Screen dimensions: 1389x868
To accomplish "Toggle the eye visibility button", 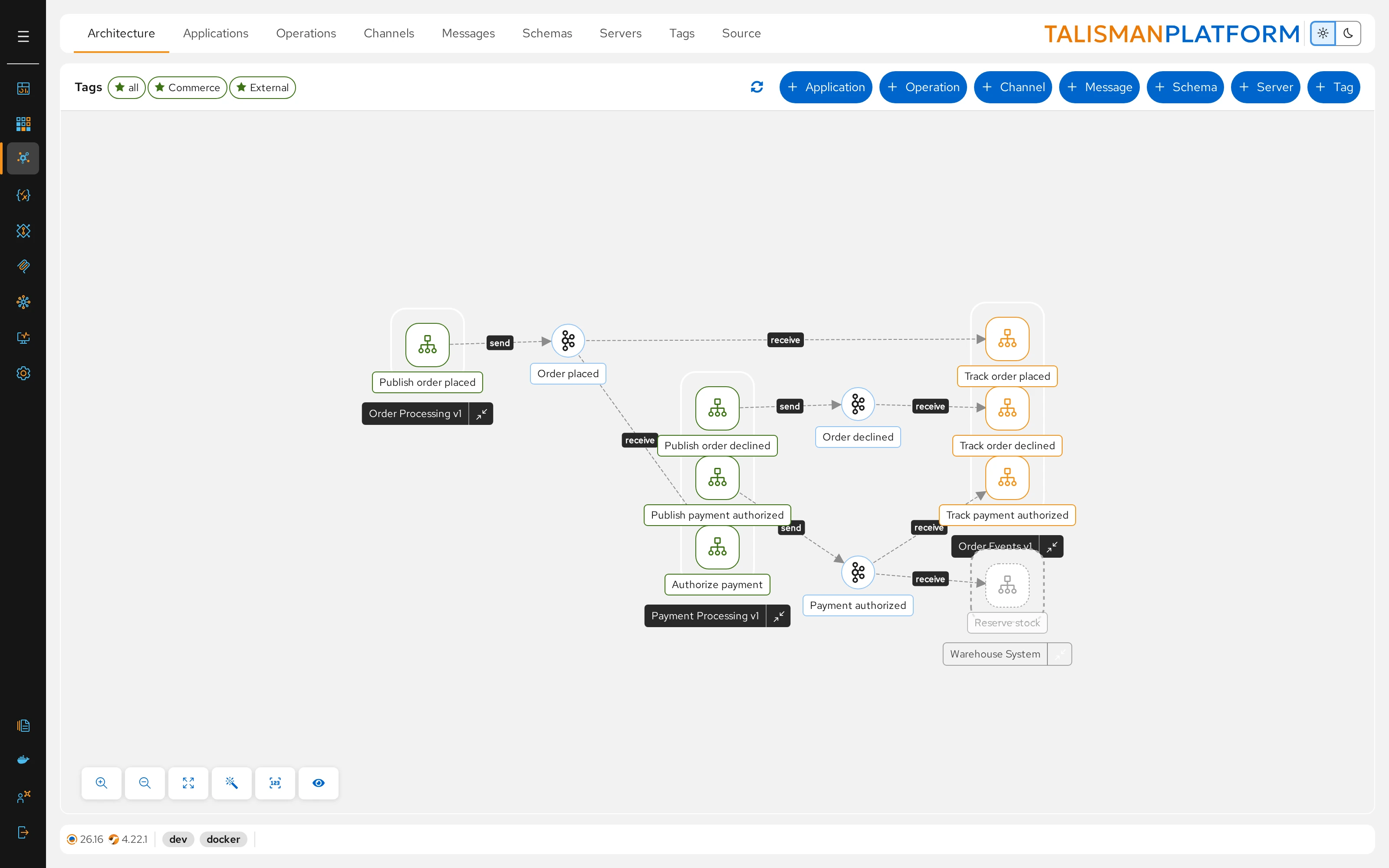I will point(319,783).
